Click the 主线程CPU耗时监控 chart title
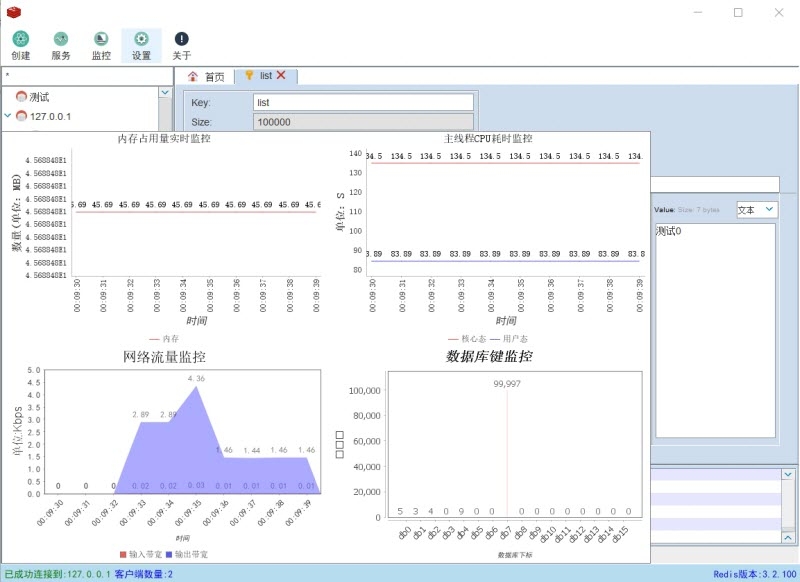This screenshot has width=800, height=582. point(488,138)
